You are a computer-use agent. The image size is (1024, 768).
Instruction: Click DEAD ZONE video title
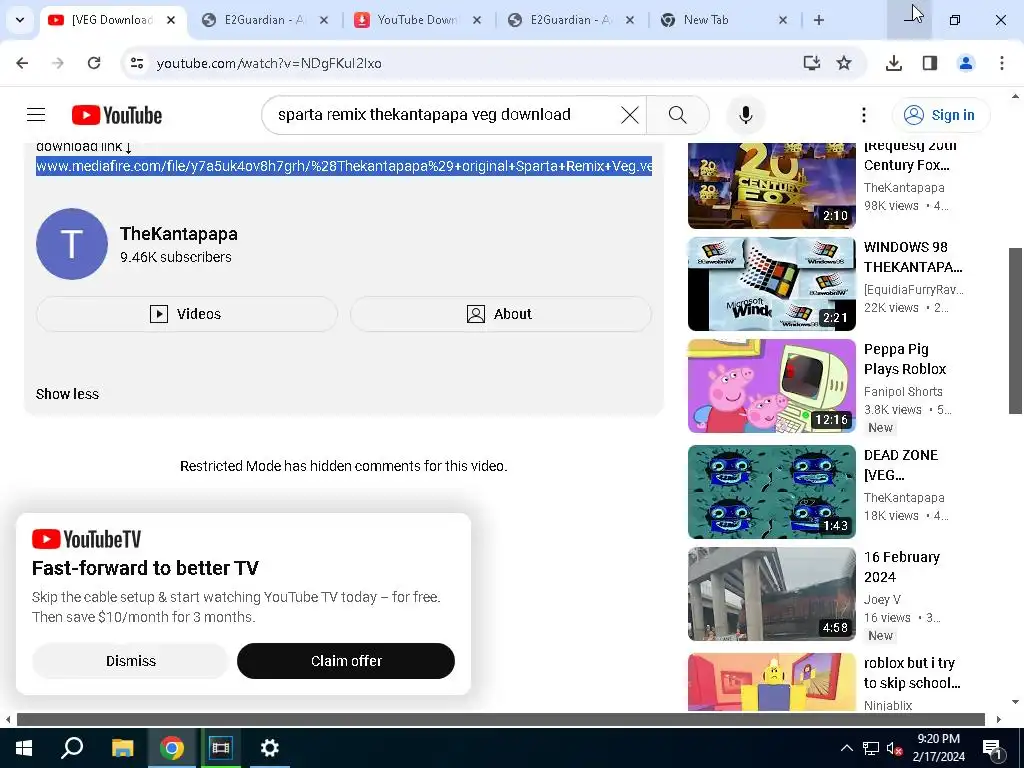coord(901,465)
